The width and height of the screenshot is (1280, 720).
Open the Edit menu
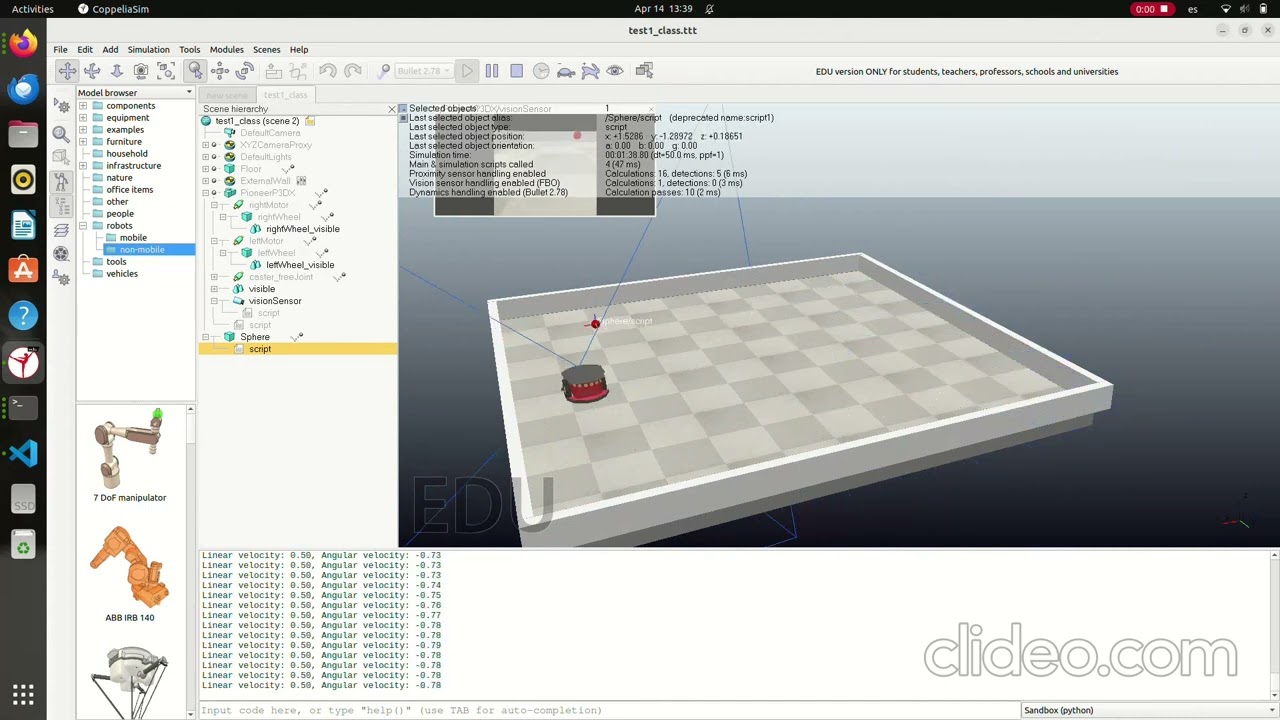[85, 49]
